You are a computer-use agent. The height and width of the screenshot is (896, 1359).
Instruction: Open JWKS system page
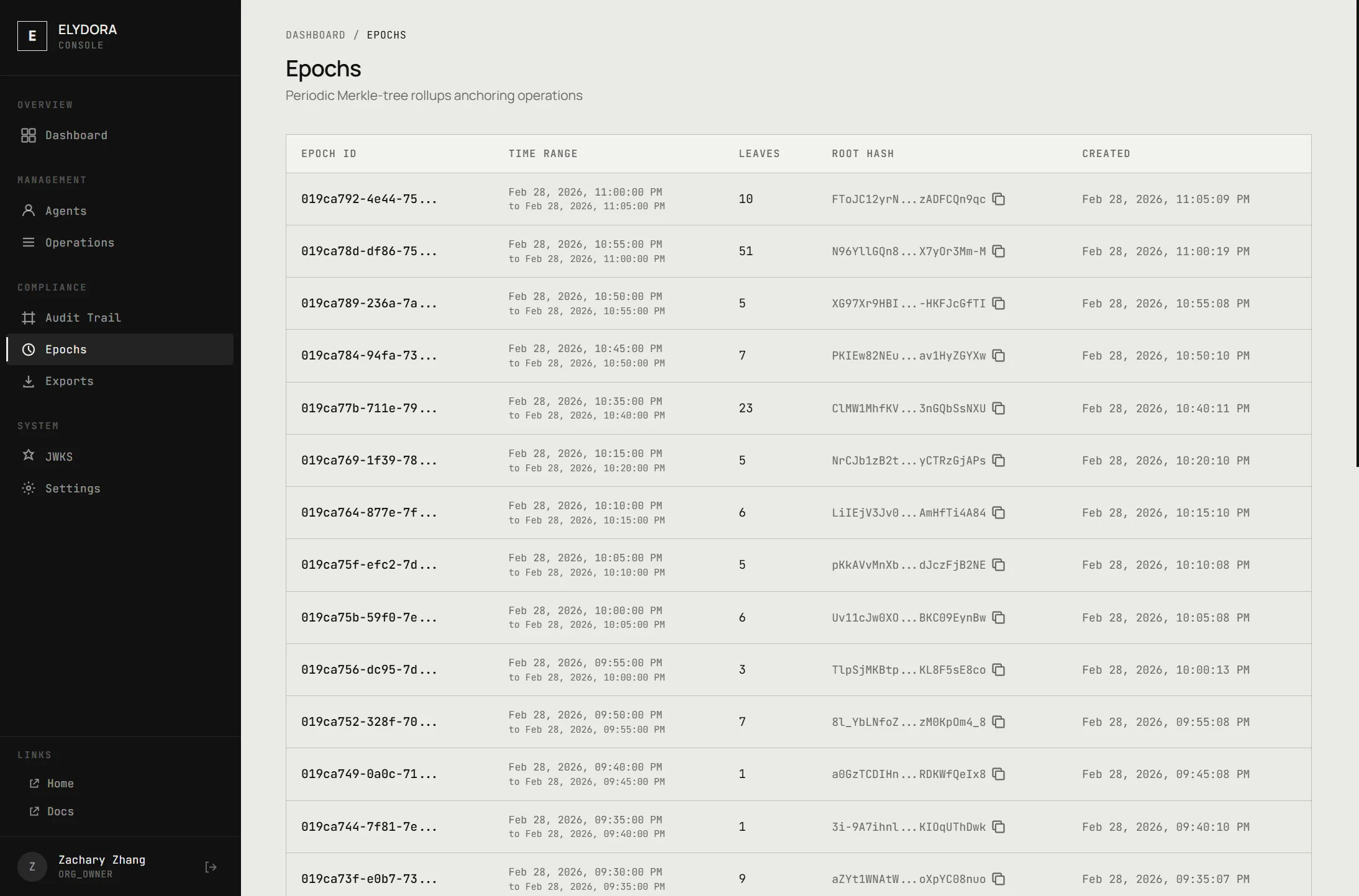(x=58, y=457)
